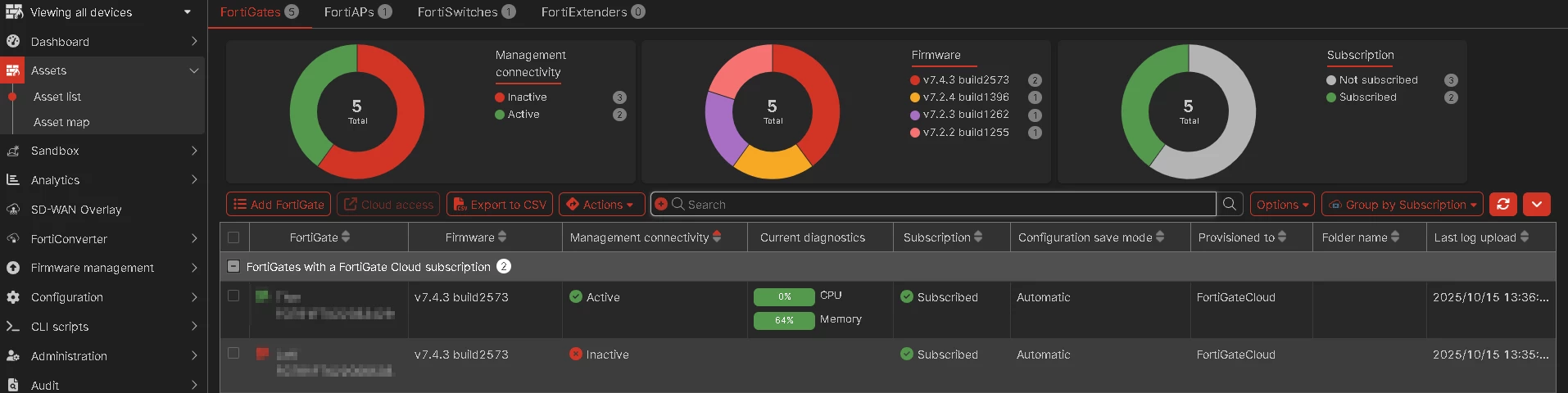
Task: Expand the Dashboard menu chevron
Action: click(194, 41)
